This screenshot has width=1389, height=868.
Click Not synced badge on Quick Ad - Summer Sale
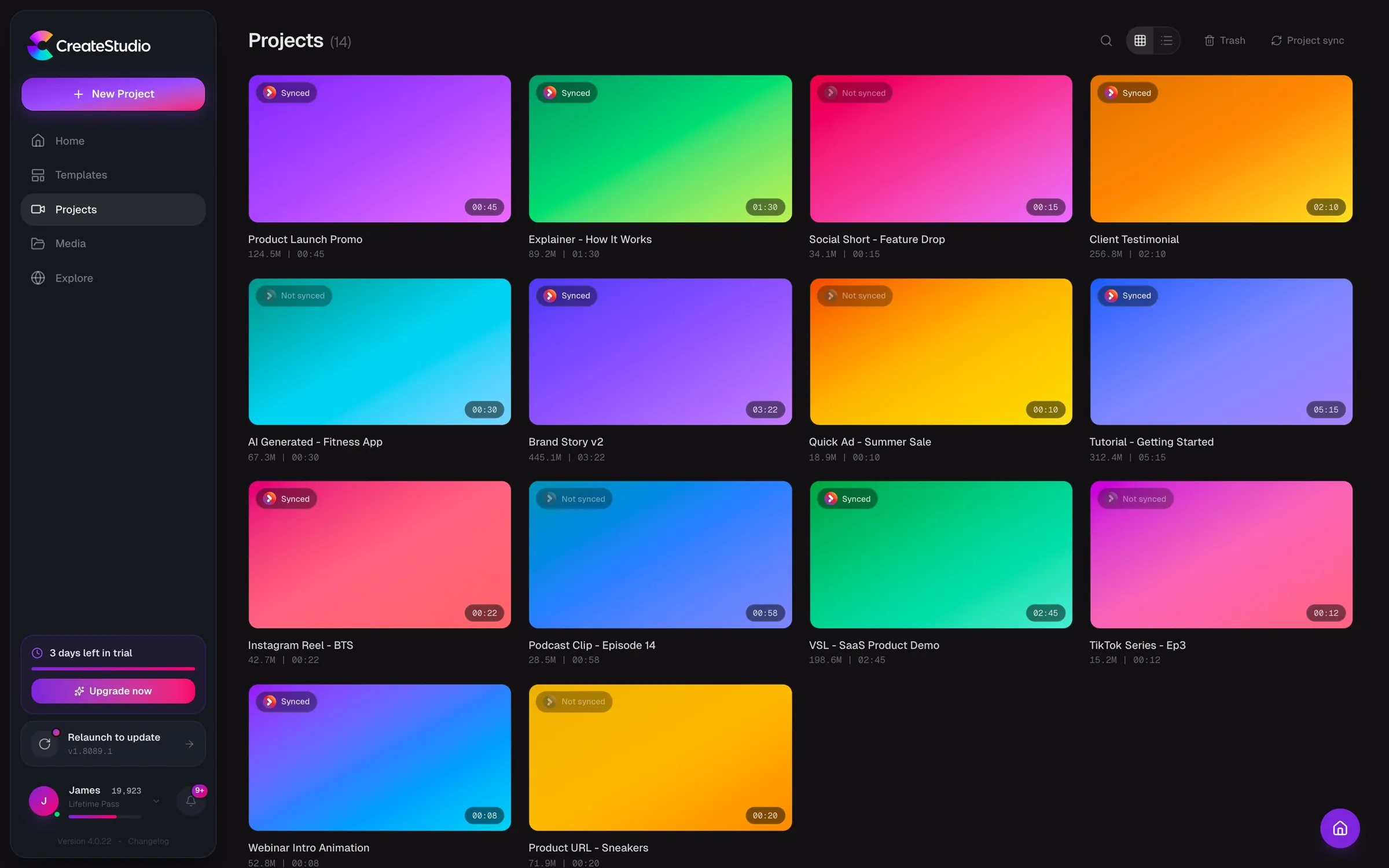click(x=855, y=296)
